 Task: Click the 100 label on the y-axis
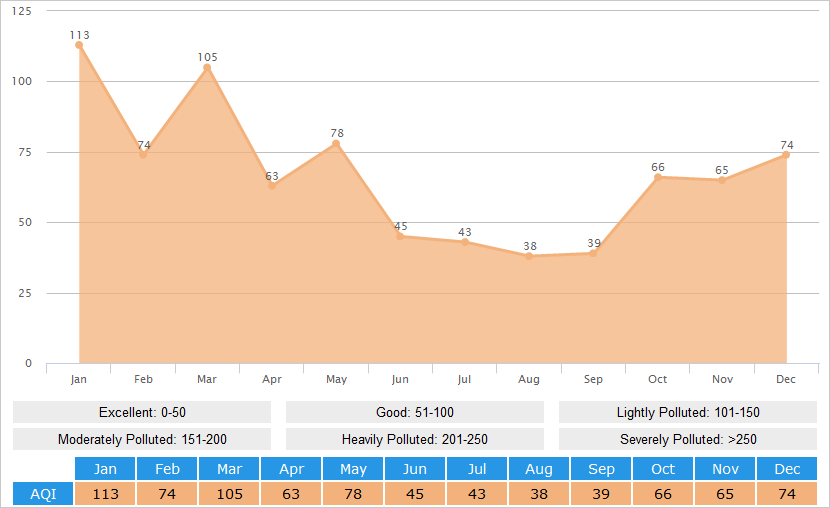[x=22, y=81]
